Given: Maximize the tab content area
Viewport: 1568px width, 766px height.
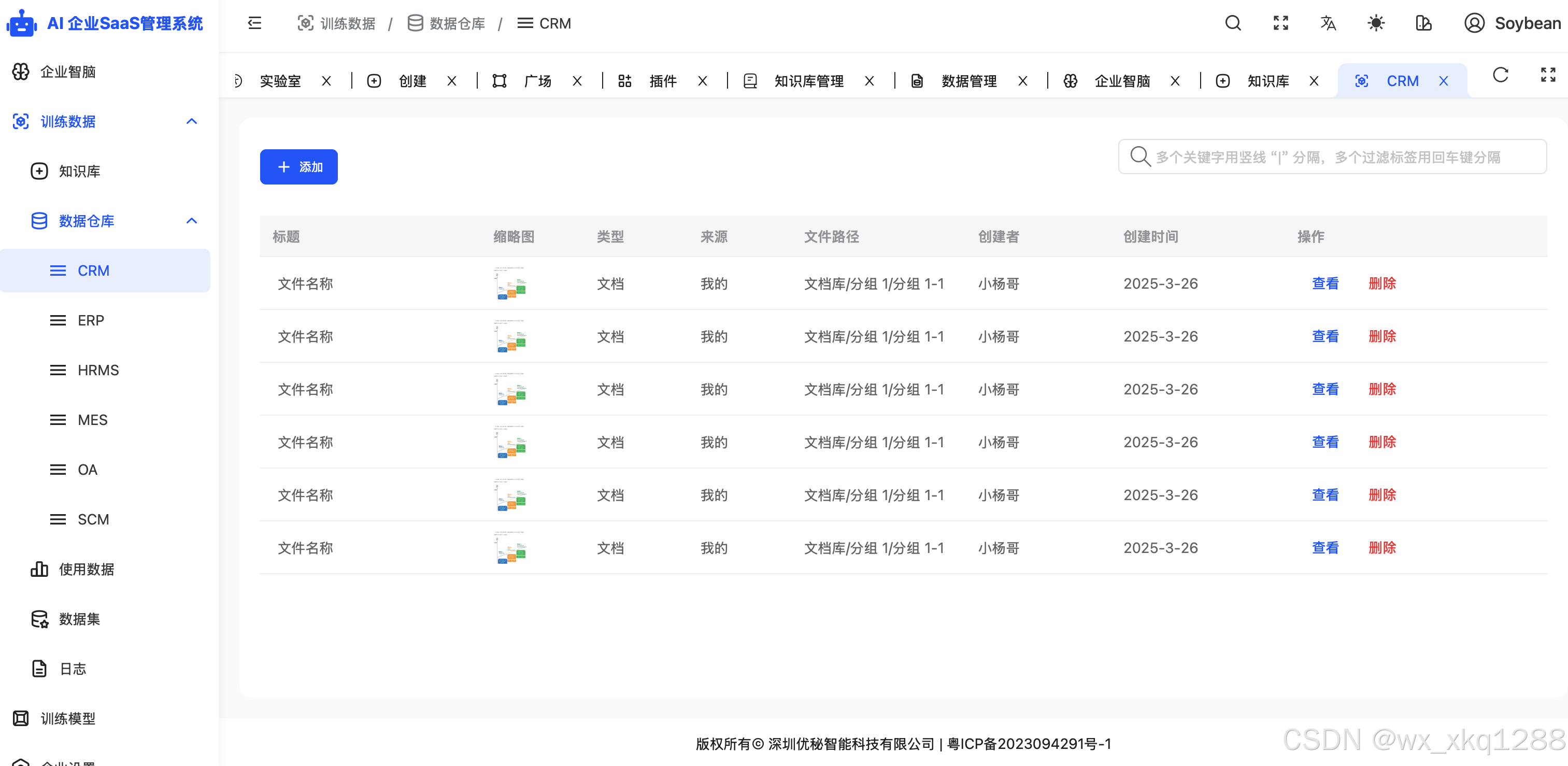Looking at the screenshot, I should pos(1548,75).
